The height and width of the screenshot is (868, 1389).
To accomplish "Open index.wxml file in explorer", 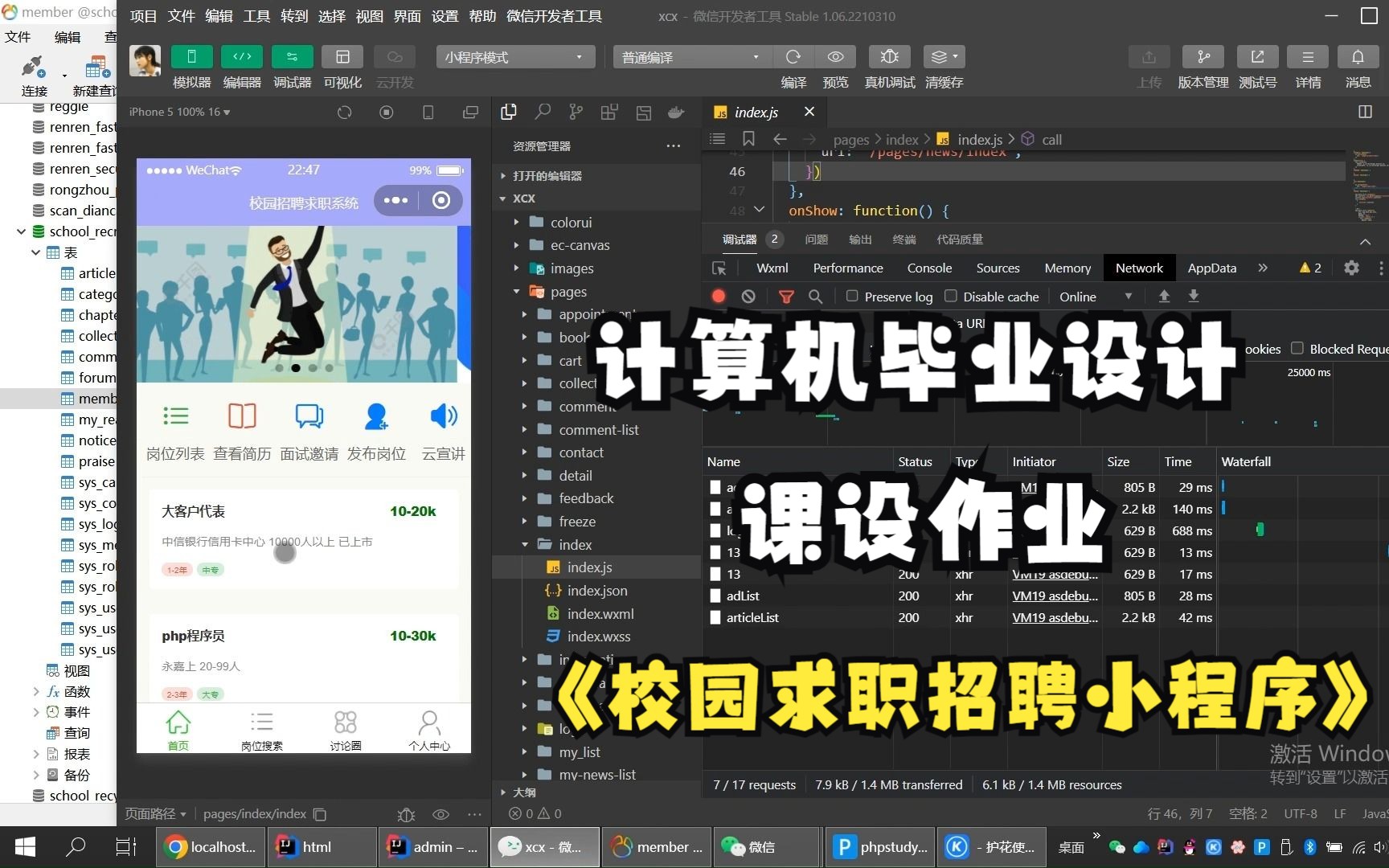I will coord(600,613).
